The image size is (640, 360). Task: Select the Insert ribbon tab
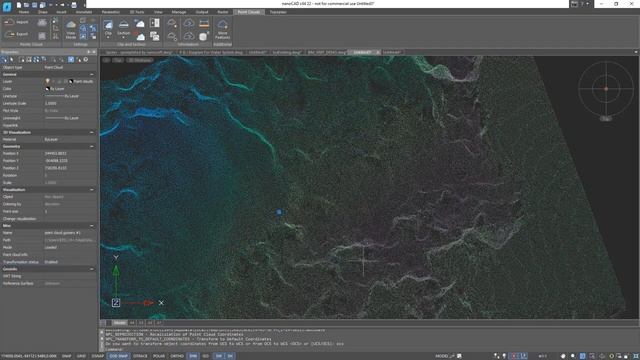click(61, 12)
